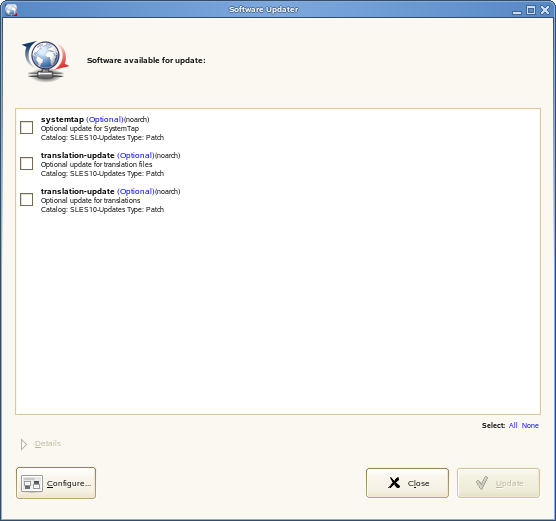Click 'Optional update for translation files' text

tap(96, 165)
